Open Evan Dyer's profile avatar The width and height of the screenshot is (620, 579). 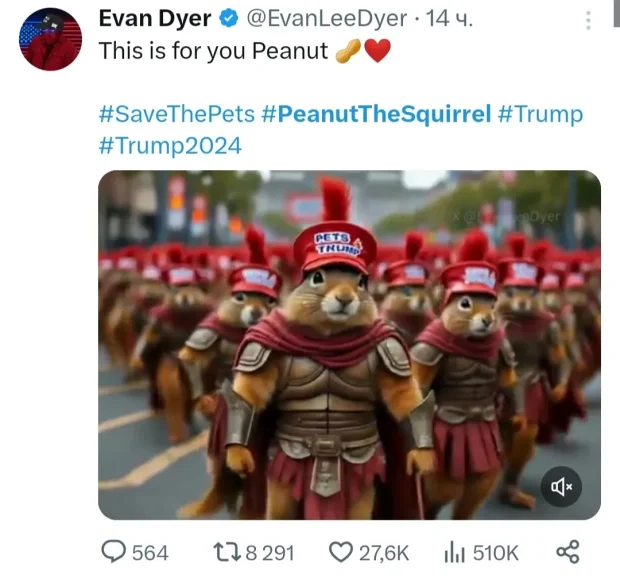point(50,39)
